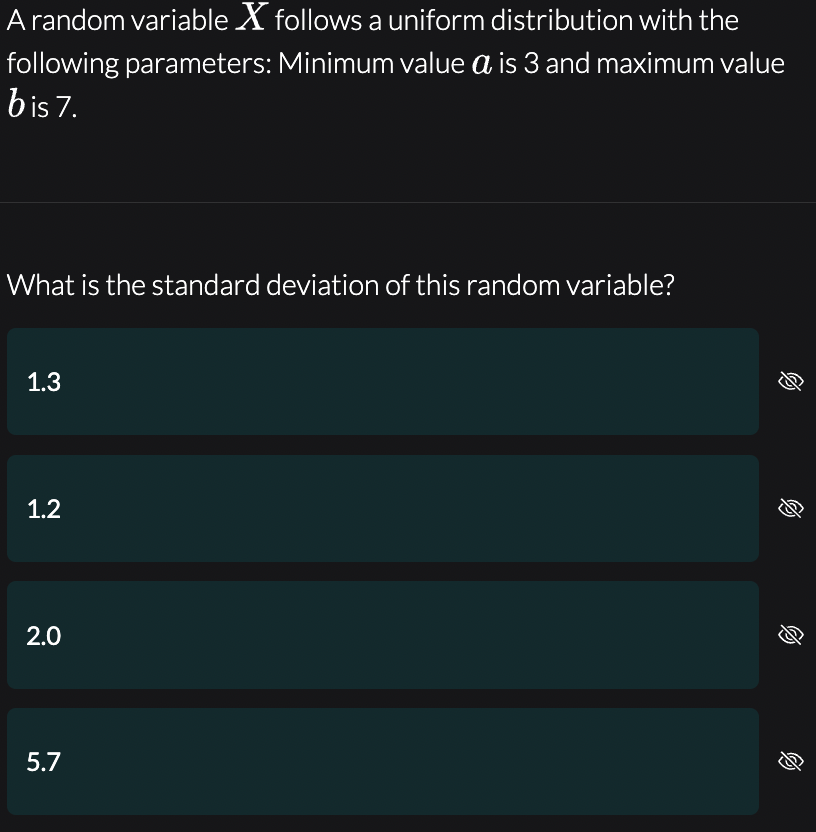Click the last answer card

coord(382,761)
